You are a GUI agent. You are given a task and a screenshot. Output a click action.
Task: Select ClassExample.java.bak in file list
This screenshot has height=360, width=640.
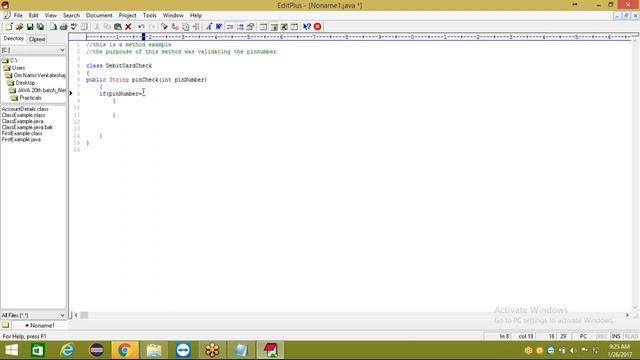(x=27, y=127)
